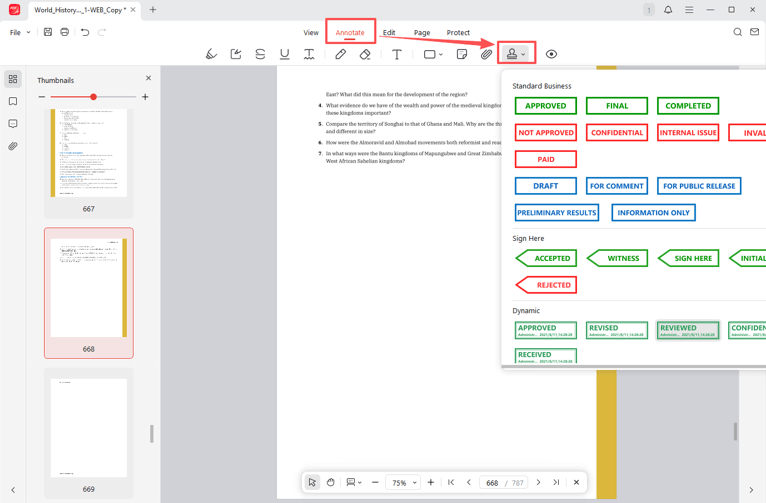Select the Eraser tool
The width and height of the screenshot is (766, 503).
[x=365, y=54]
